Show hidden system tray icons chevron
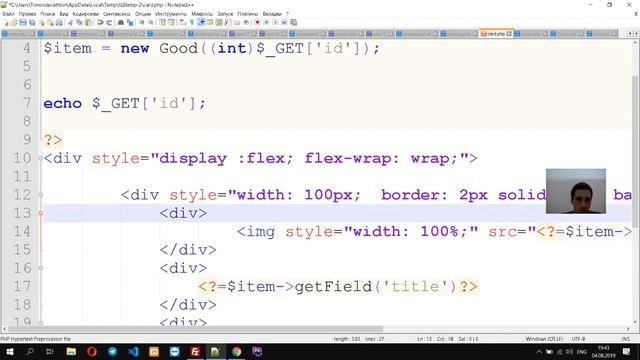This screenshot has width=640, height=360. [539, 351]
